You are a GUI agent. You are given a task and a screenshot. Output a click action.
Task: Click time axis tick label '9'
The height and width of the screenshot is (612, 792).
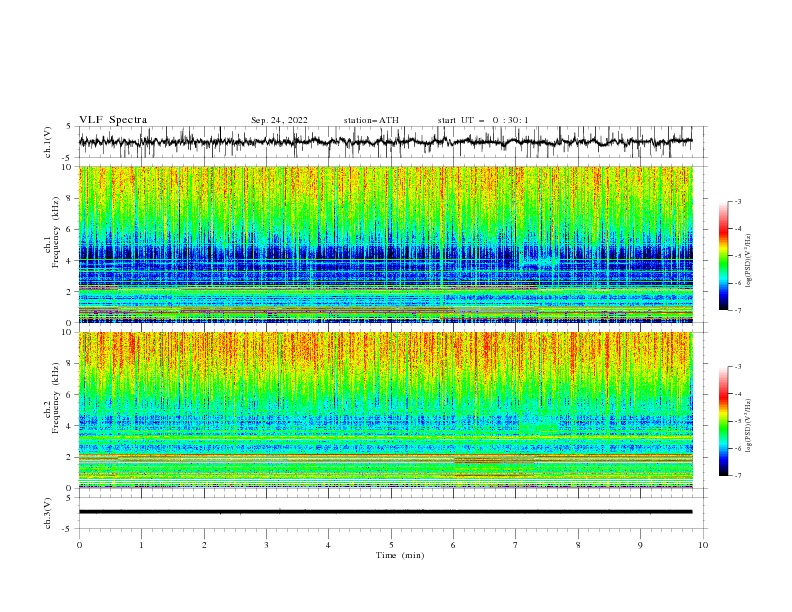pyautogui.click(x=640, y=545)
